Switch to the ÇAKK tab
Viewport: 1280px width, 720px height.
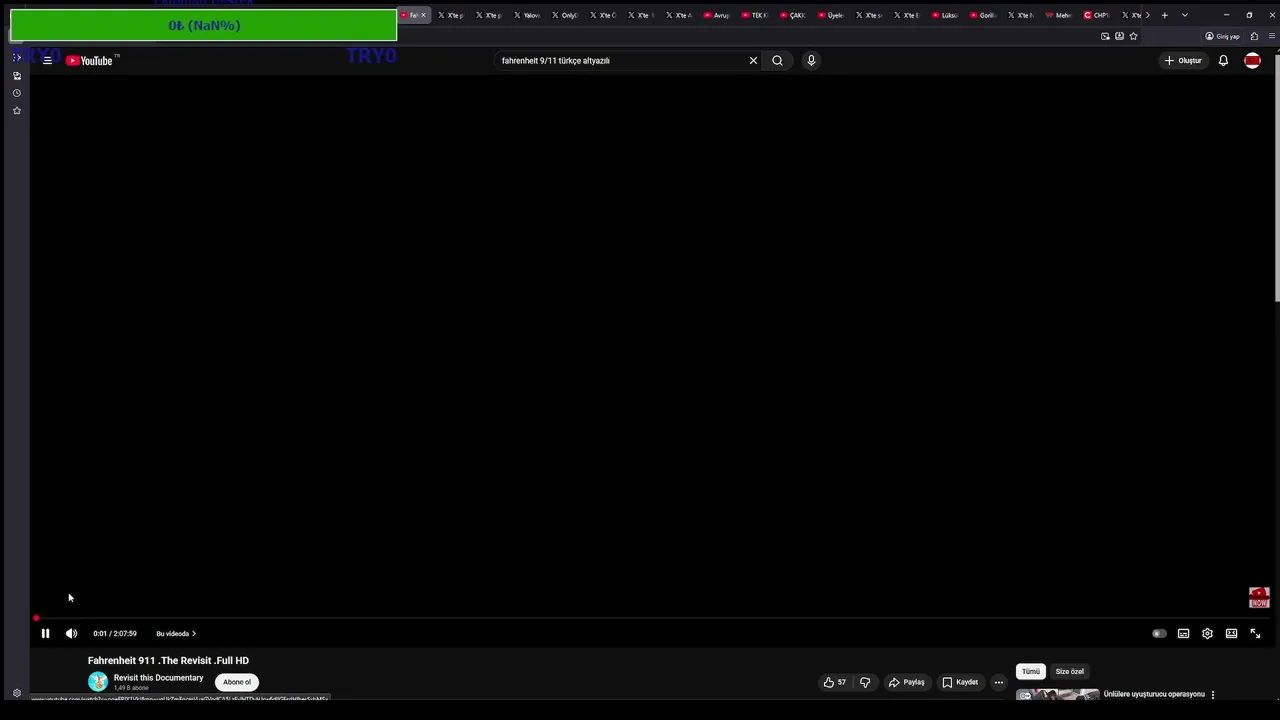point(793,15)
